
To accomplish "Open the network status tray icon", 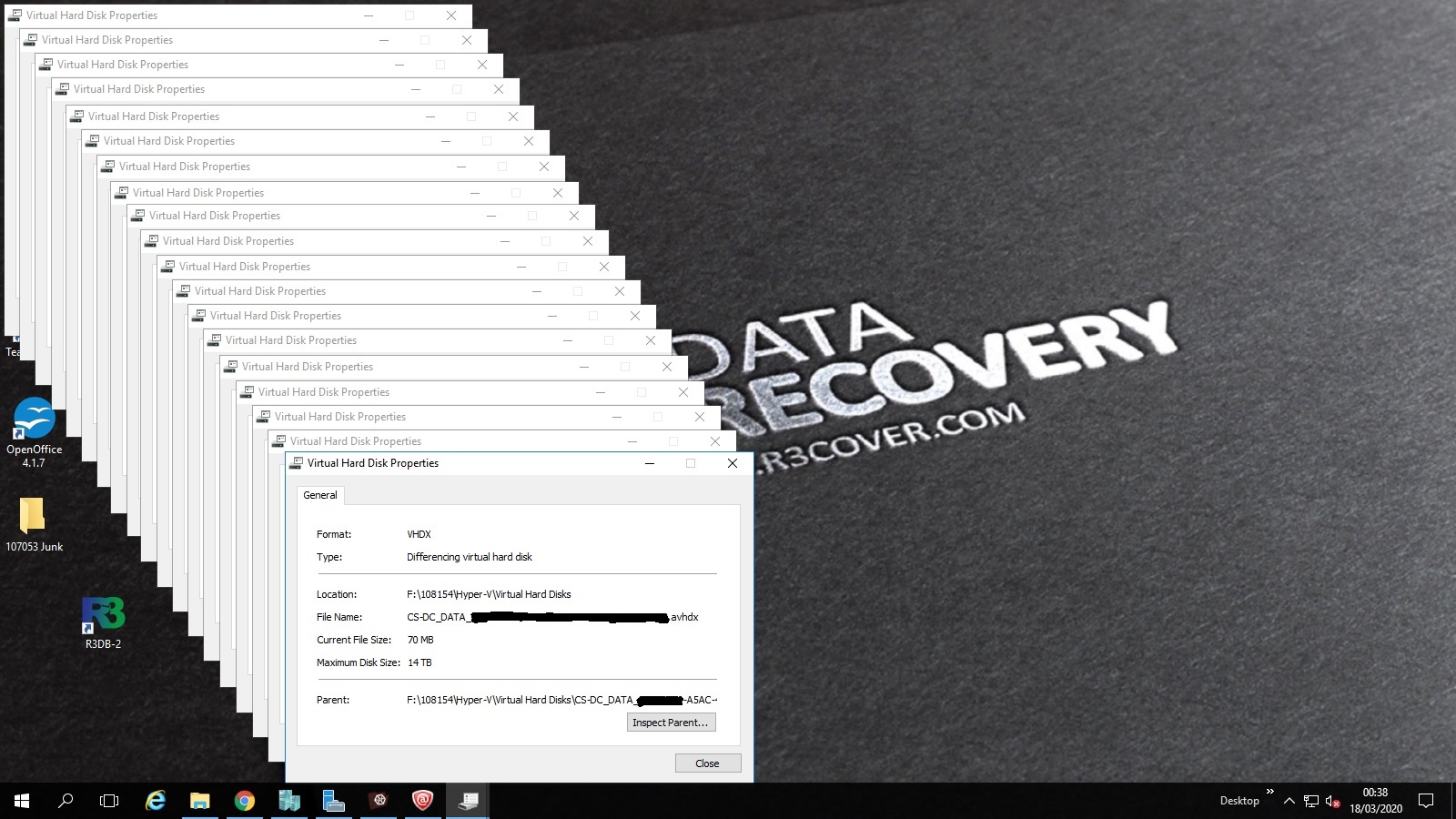I will point(1311,801).
